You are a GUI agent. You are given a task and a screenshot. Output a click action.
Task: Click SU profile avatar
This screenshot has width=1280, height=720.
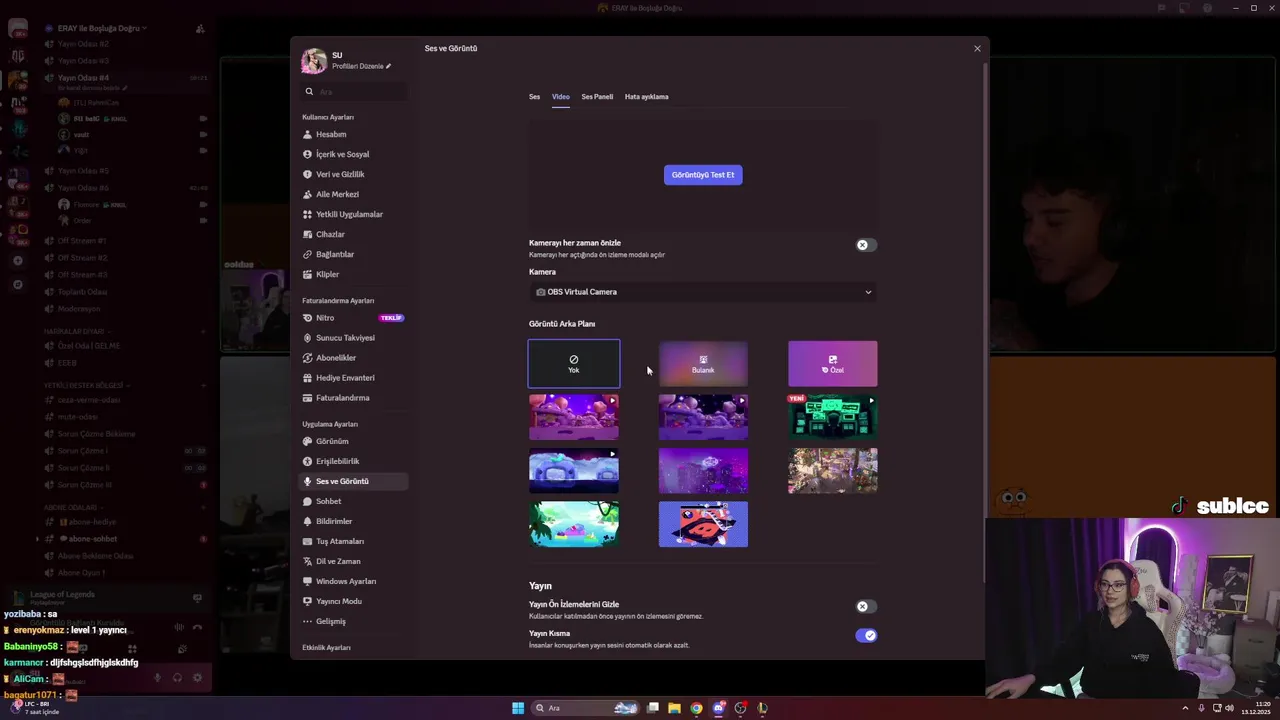pos(314,60)
